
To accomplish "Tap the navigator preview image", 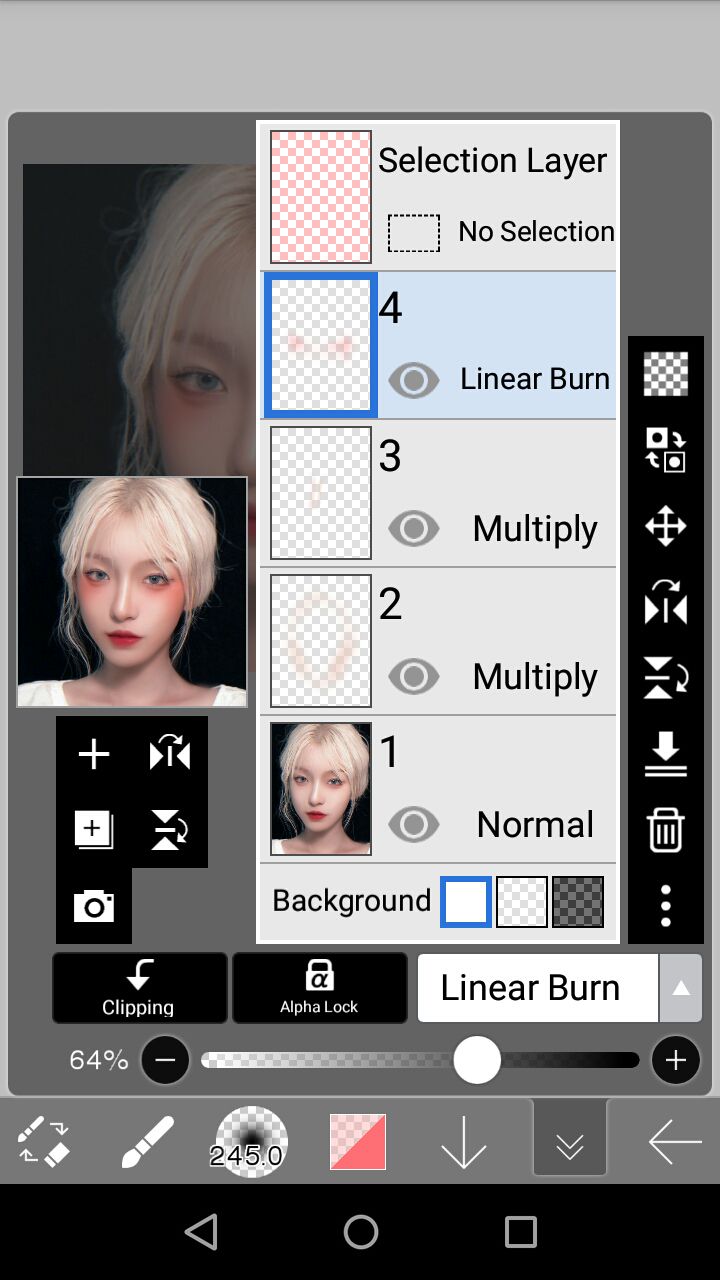I will [x=132, y=592].
